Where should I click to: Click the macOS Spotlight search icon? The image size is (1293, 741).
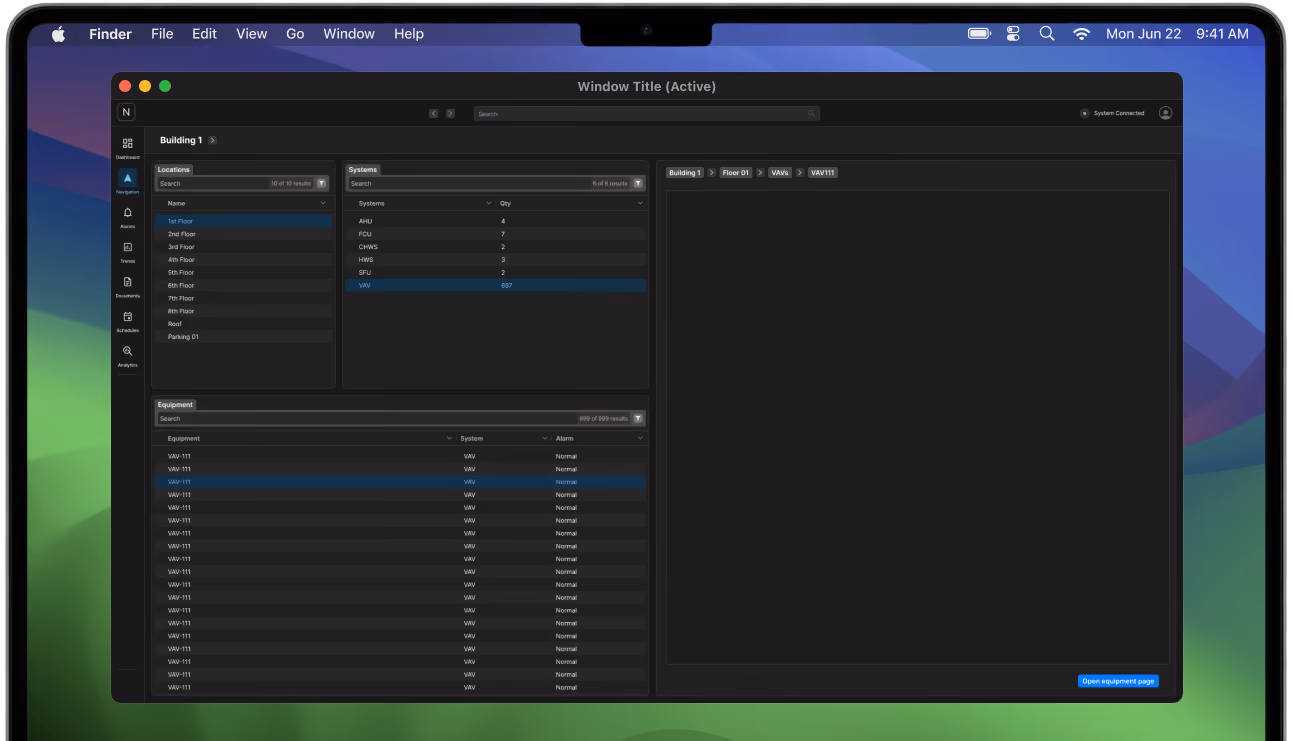point(1047,33)
